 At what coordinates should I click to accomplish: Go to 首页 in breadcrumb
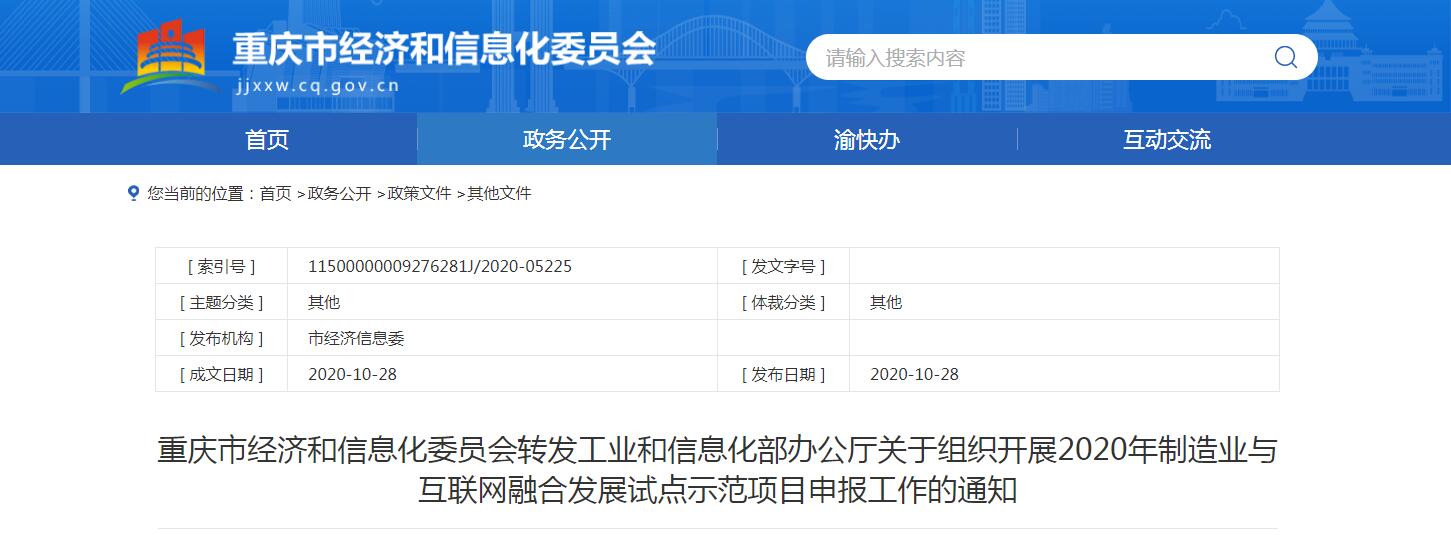click(x=276, y=194)
